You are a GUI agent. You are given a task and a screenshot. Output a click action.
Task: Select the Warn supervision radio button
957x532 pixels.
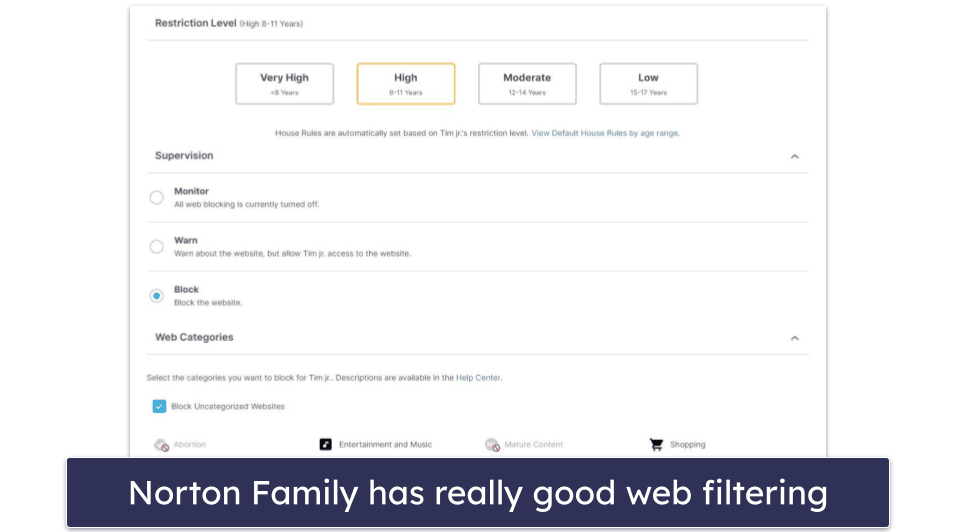pos(156,246)
